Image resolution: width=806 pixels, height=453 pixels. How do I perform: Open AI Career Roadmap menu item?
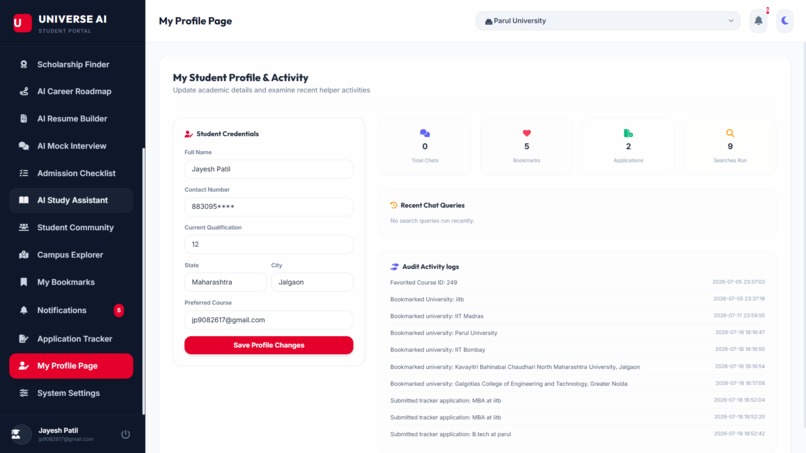(x=71, y=92)
